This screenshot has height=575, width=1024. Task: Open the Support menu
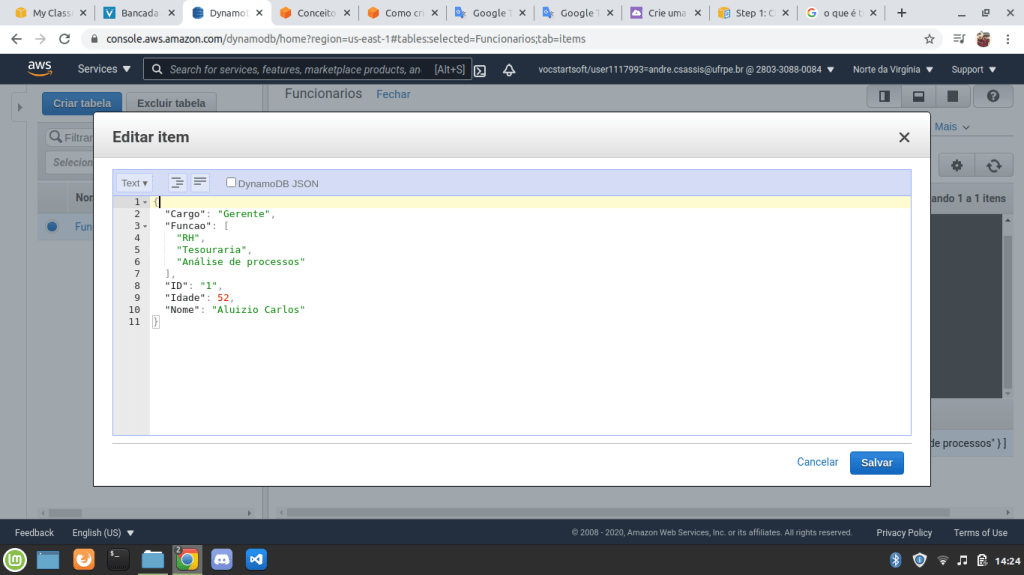click(973, 70)
